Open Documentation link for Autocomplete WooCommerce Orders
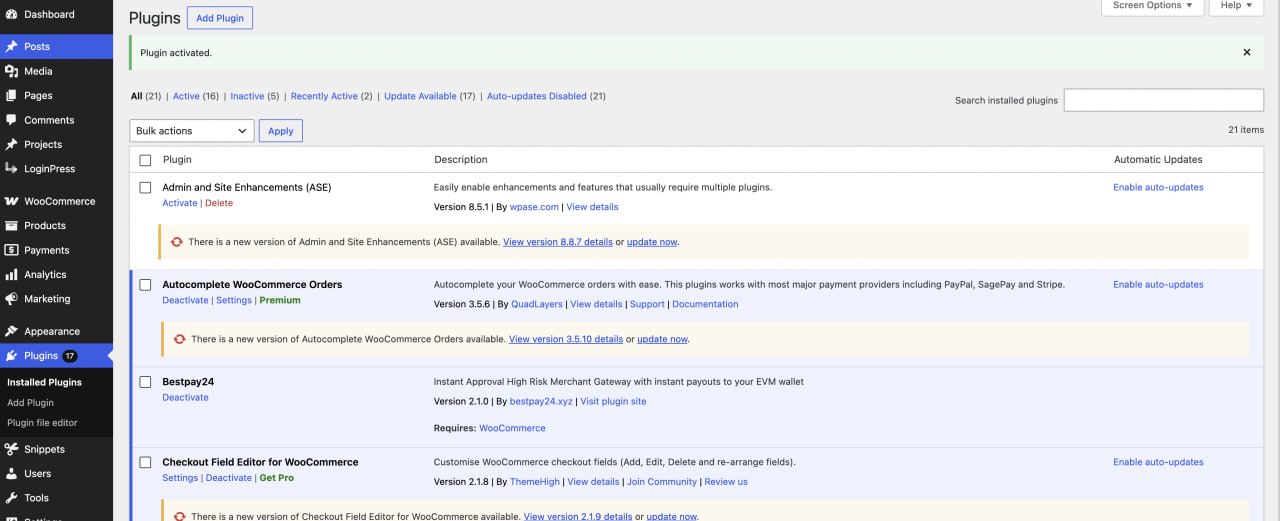The width and height of the screenshot is (1280, 521). click(x=705, y=304)
